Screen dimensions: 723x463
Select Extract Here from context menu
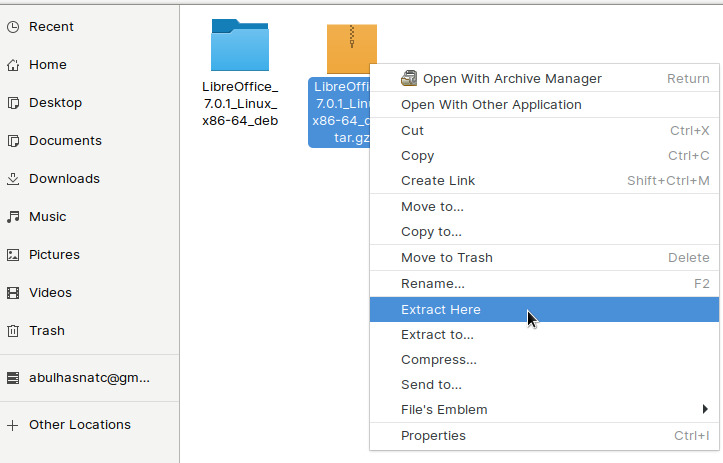click(x=441, y=310)
